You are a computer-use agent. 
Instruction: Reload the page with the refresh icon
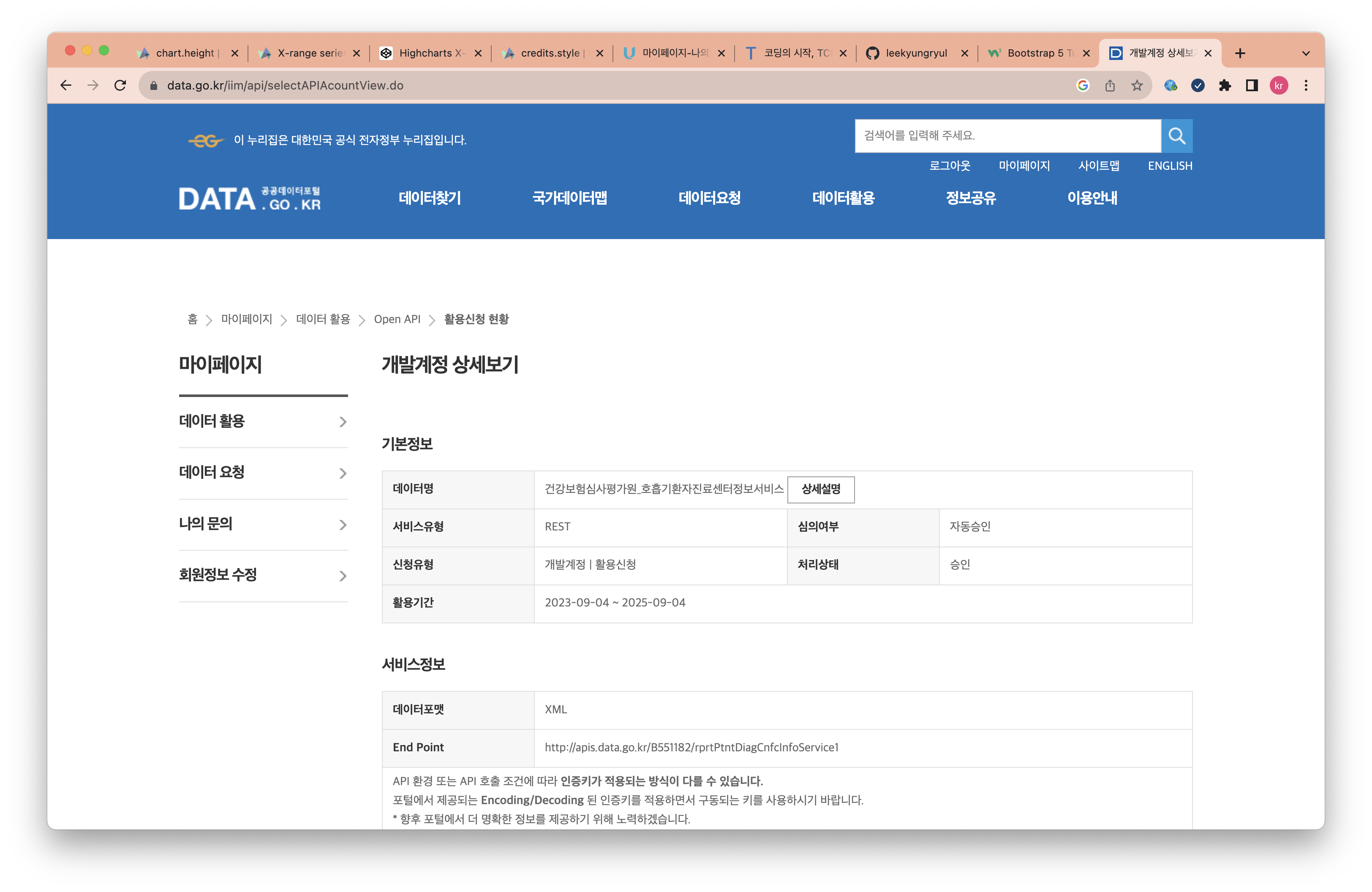[120, 85]
